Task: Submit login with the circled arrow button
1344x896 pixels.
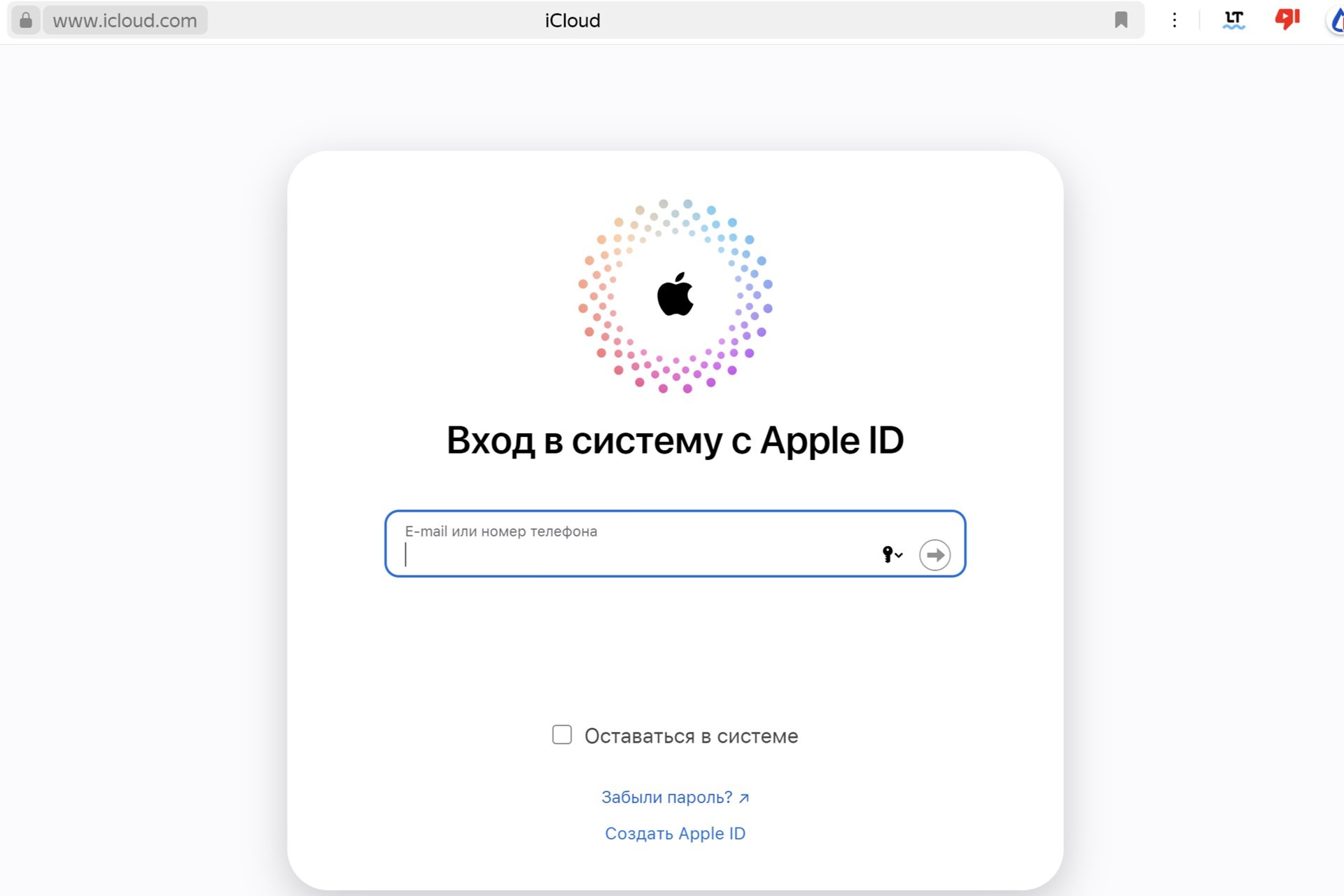Action: click(x=934, y=555)
